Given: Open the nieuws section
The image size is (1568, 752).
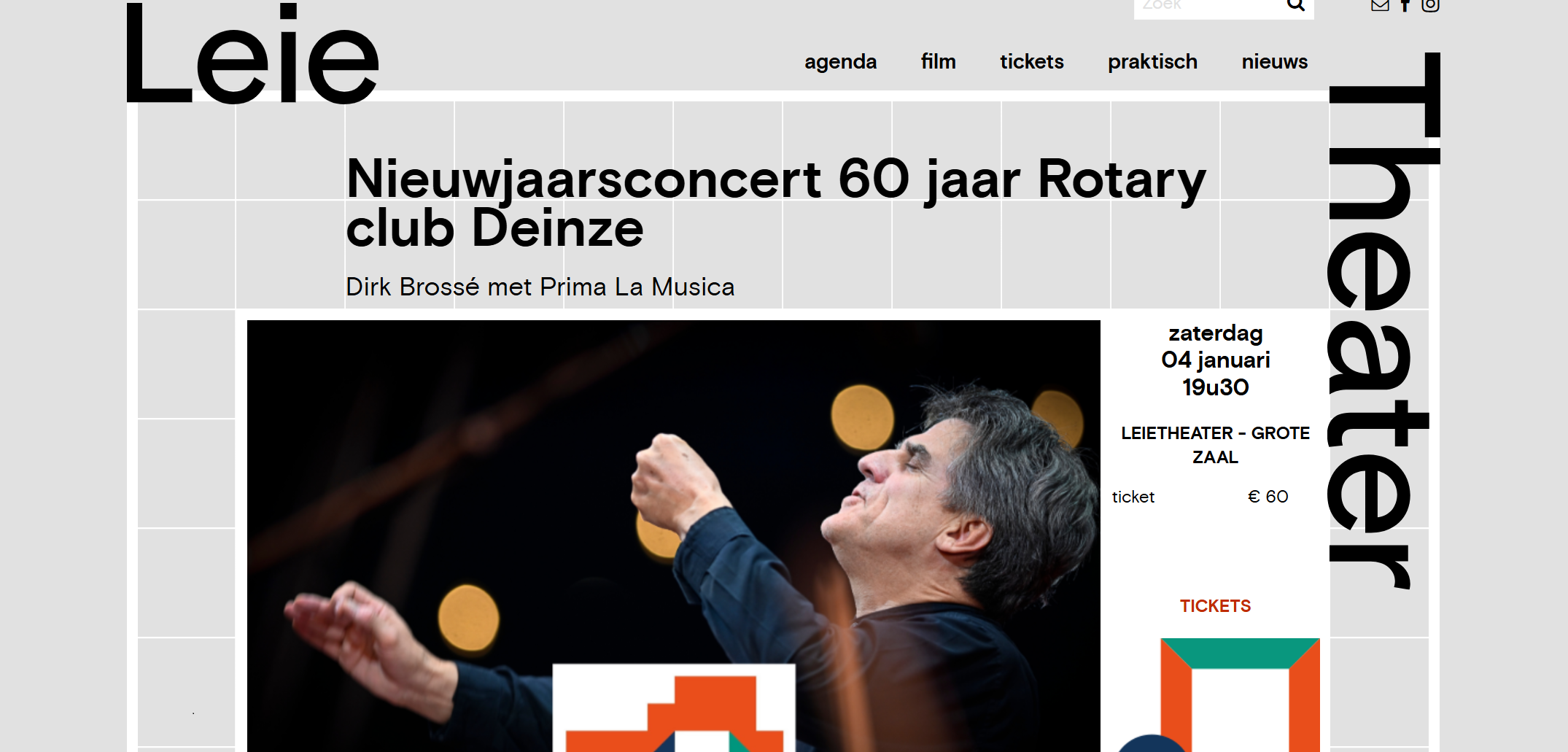Looking at the screenshot, I should tap(1274, 61).
